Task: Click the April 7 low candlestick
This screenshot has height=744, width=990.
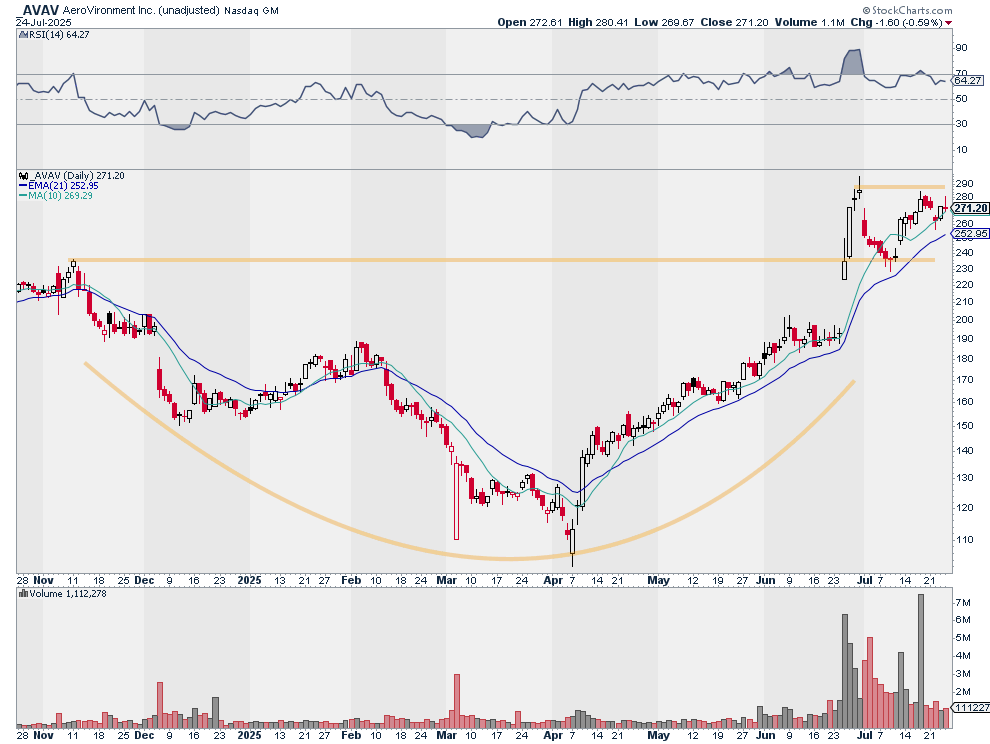Action: point(573,544)
